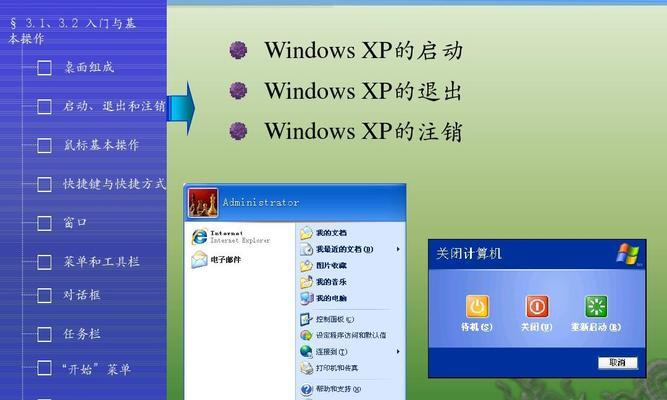The width and height of the screenshot is (667, 400).
Task: Click the Windows flag logo in shutdown dialog
Action: (x=628, y=254)
